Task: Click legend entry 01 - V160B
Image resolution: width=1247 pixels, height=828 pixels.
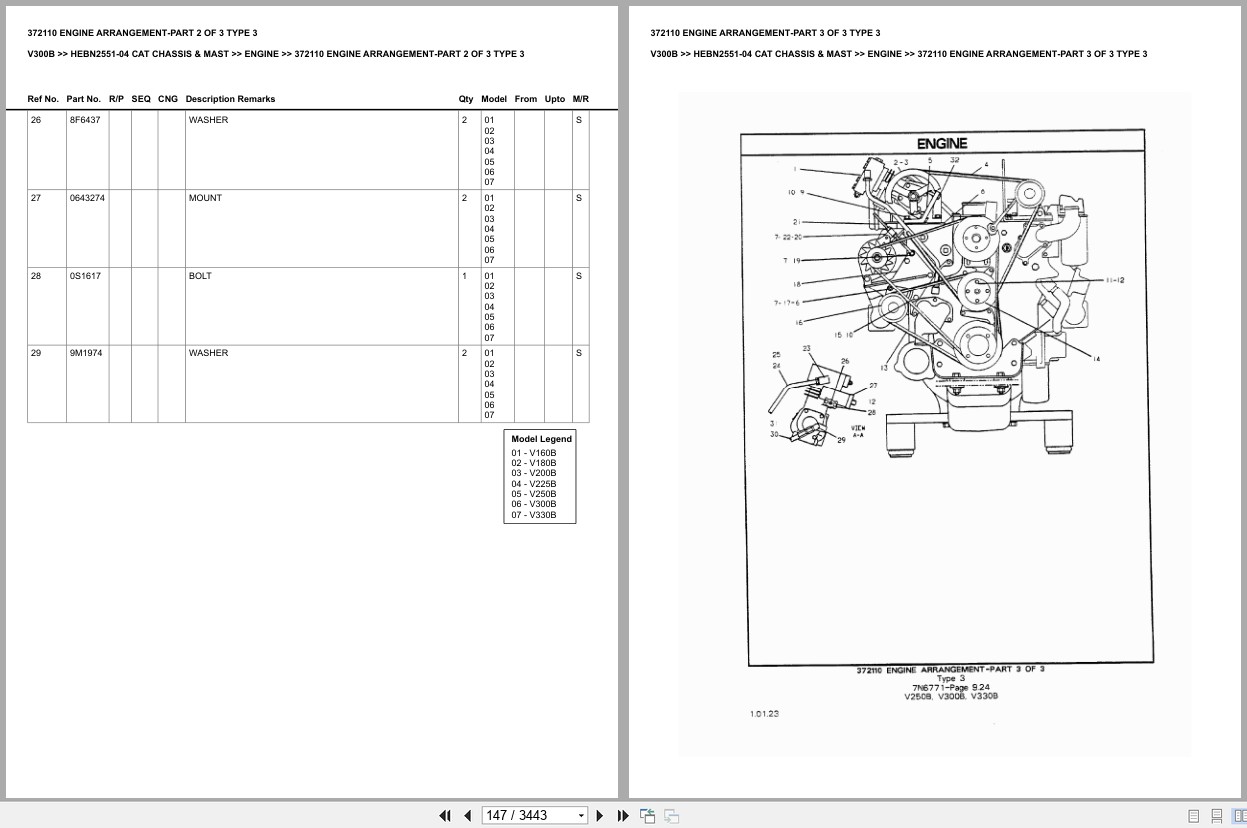Action: [x=534, y=453]
